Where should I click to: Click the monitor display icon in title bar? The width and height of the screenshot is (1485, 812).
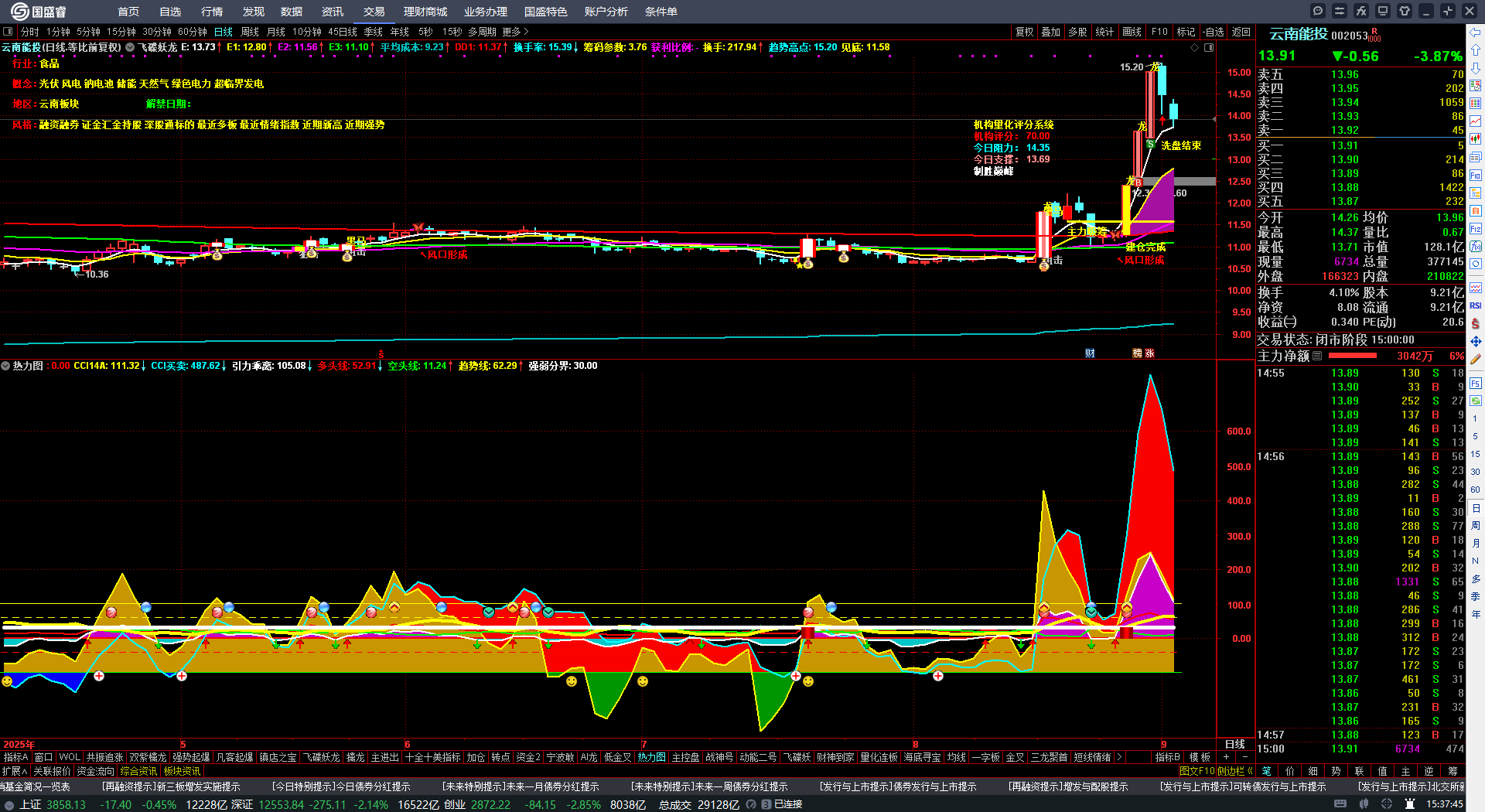(1383, 11)
